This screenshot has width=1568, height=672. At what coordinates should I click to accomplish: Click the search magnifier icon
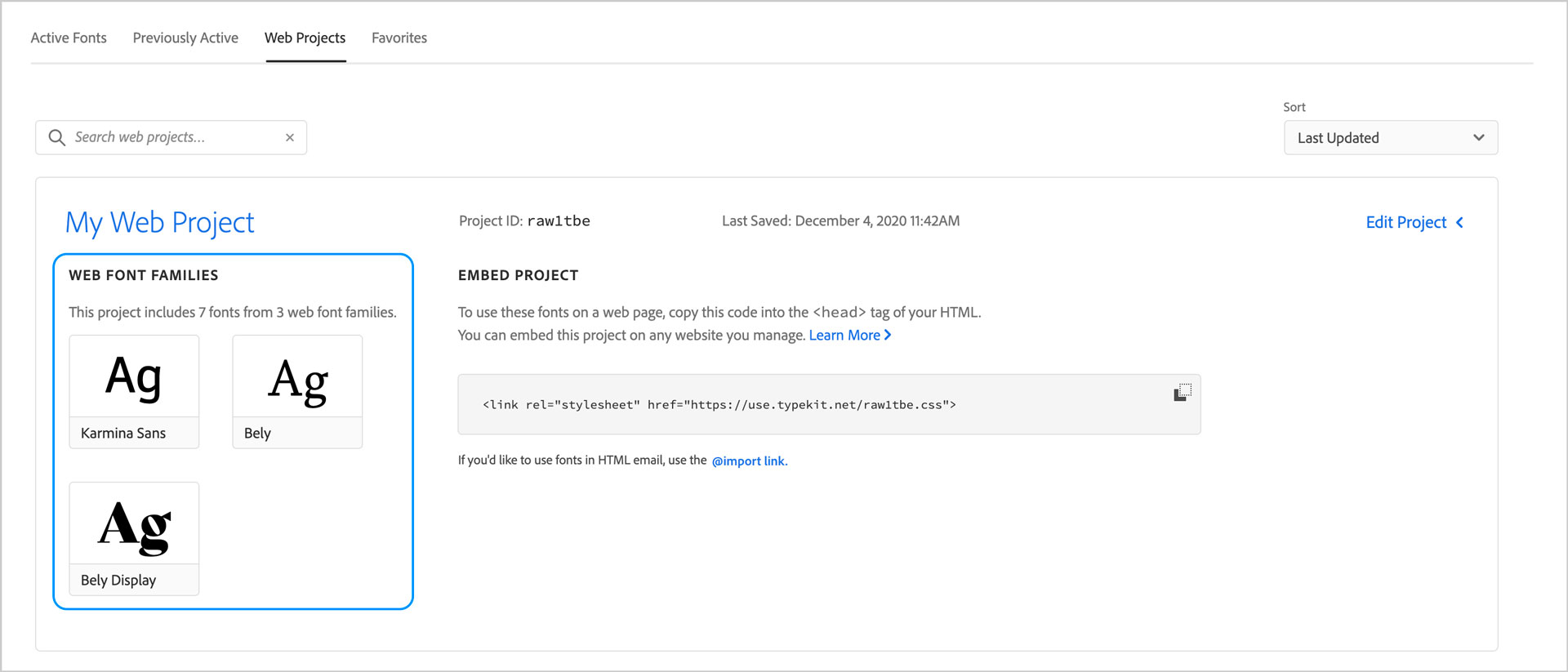tap(56, 137)
